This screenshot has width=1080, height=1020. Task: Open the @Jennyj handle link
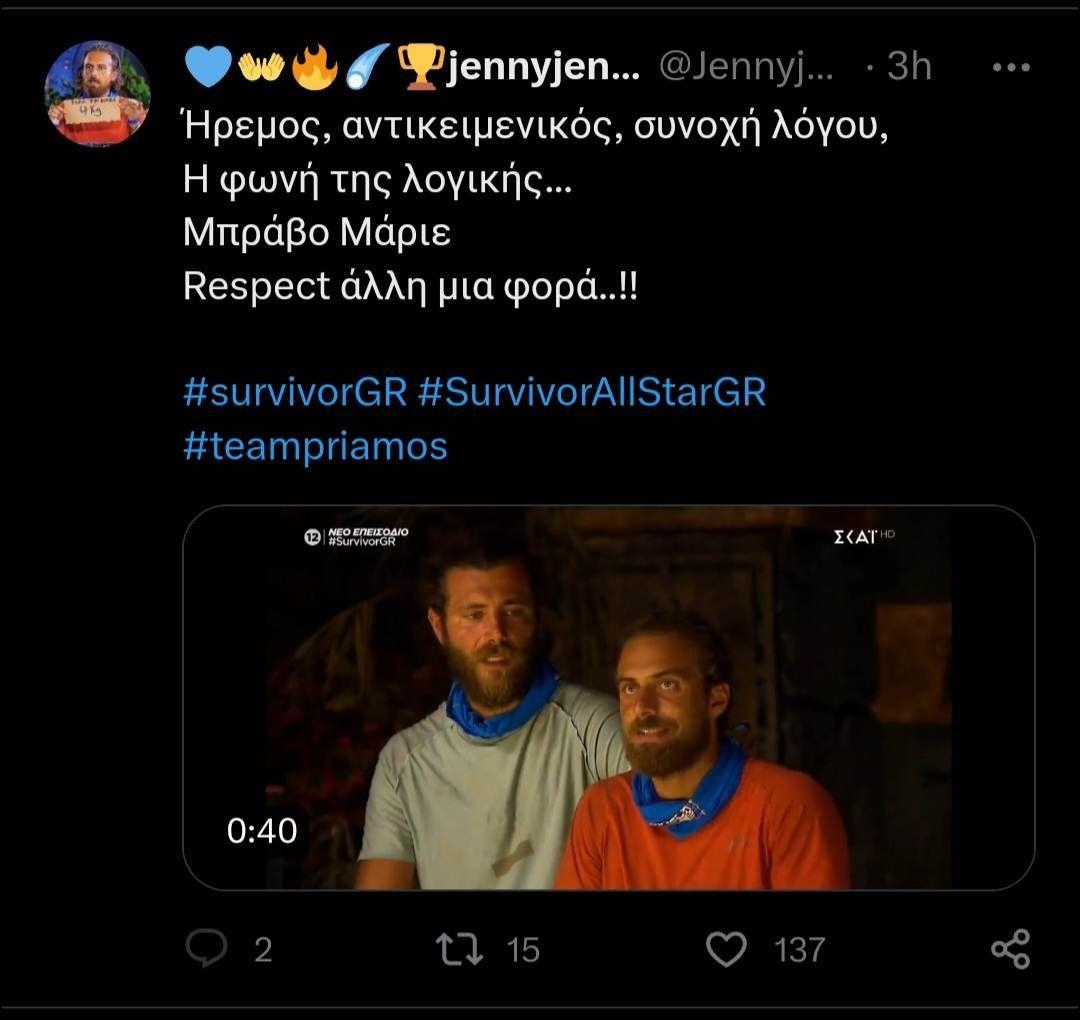[745, 67]
